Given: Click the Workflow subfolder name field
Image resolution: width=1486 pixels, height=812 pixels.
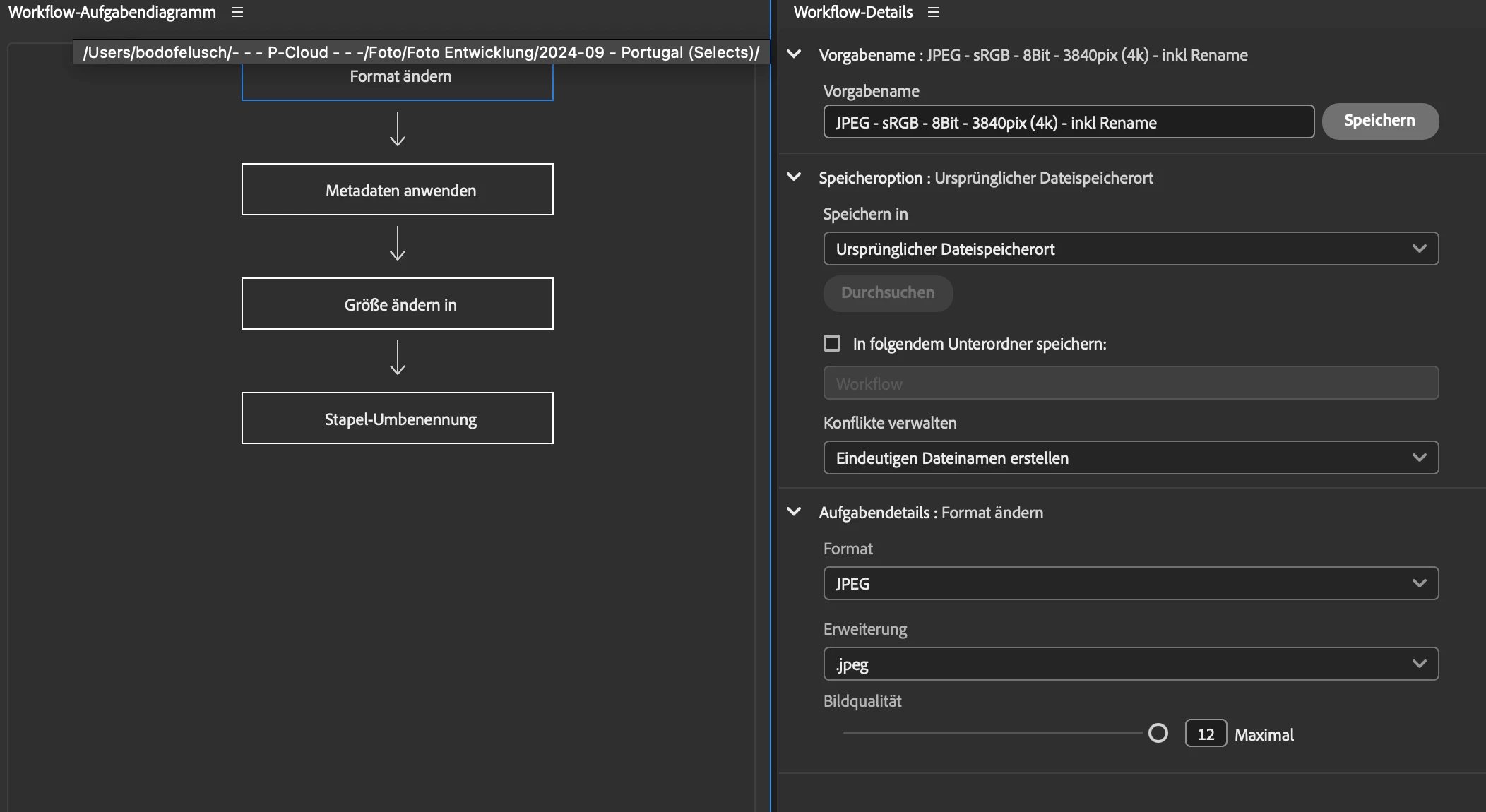Looking at the screenshot, I should click(1130, 383).
